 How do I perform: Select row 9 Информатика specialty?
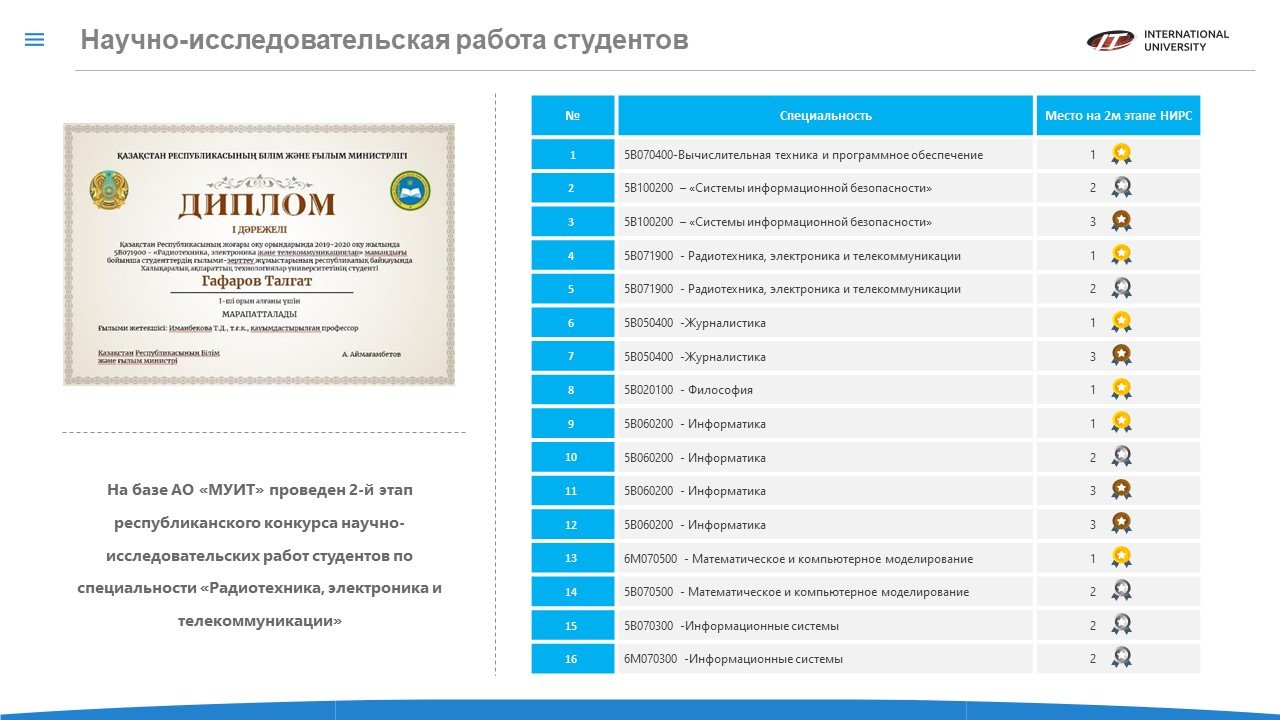tap(825, 423)
